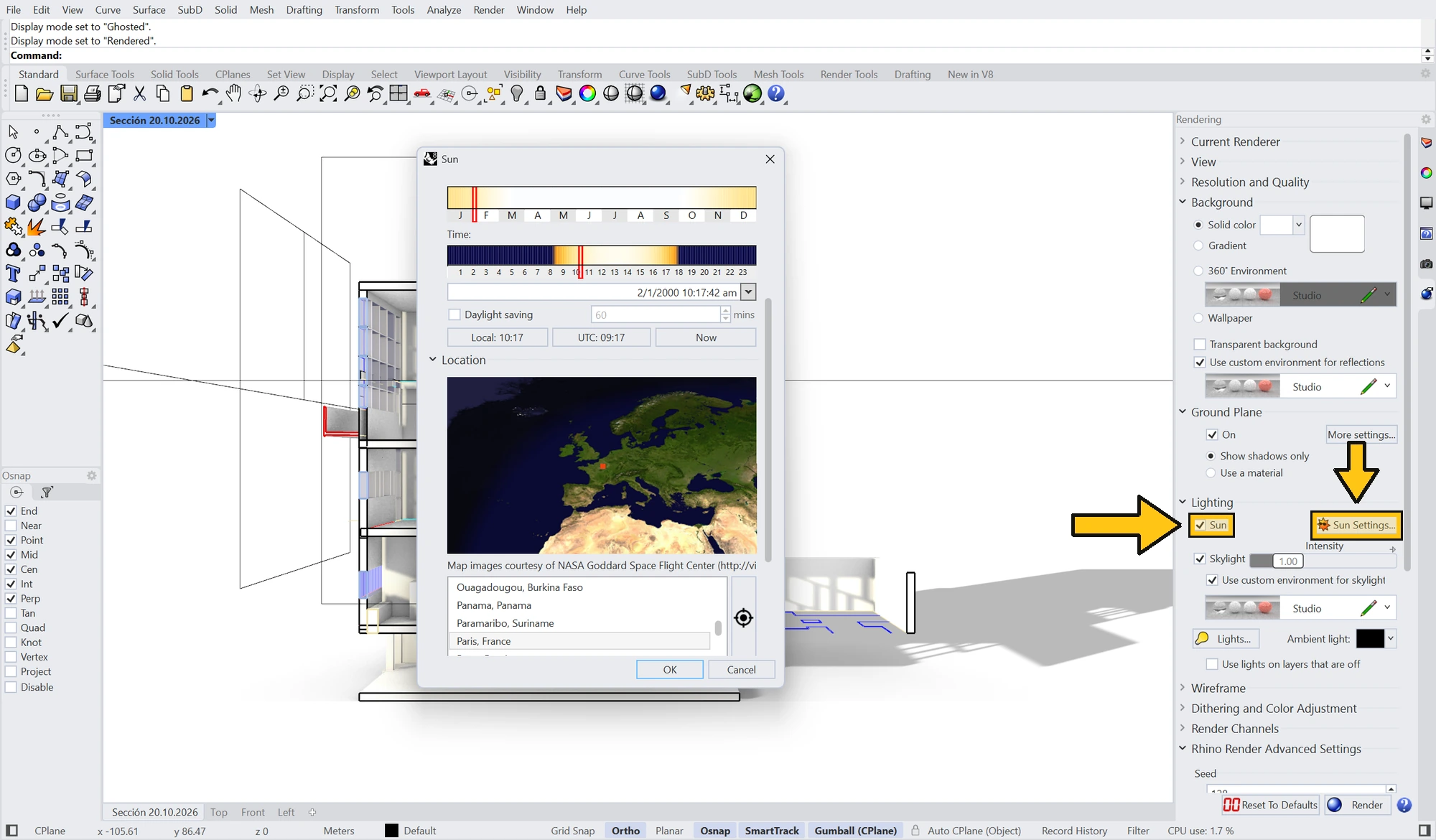This screenshot has height=840, width=1436.
Task: Toggle the Quad osnap checkbox
Action: (x=11, y=627)
